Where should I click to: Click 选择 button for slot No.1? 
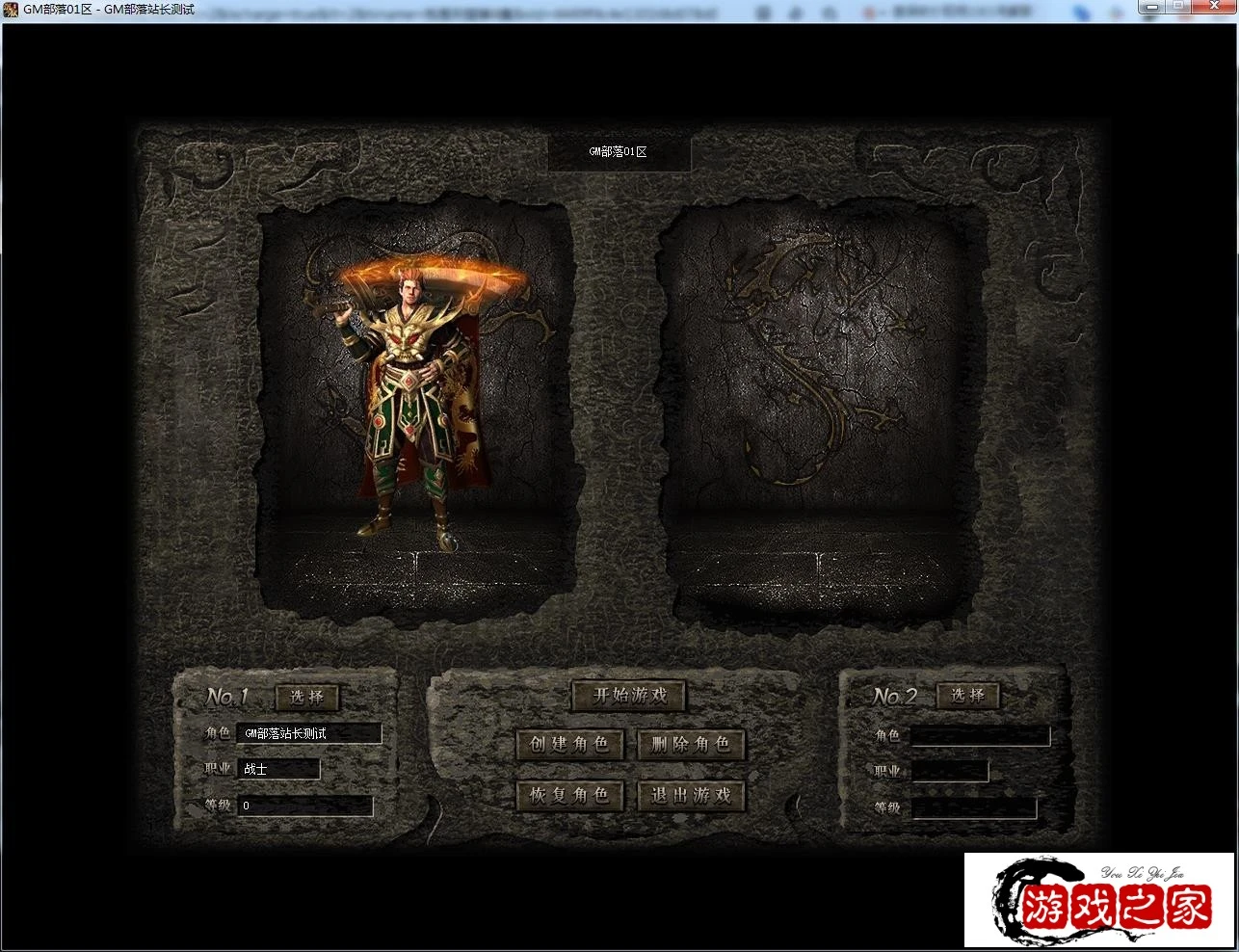(x=307, y=697)
